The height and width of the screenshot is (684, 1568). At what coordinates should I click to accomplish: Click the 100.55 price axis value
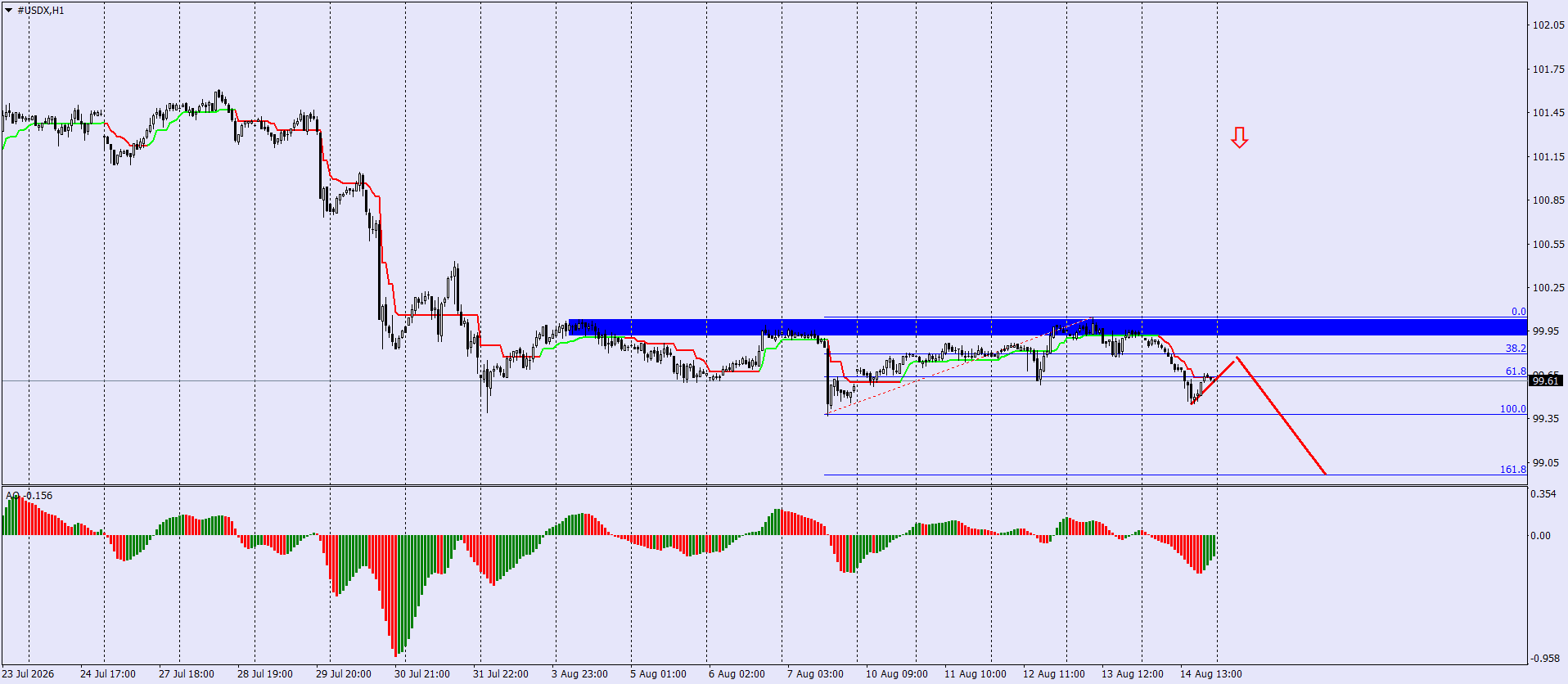[x=1548, y=245]
